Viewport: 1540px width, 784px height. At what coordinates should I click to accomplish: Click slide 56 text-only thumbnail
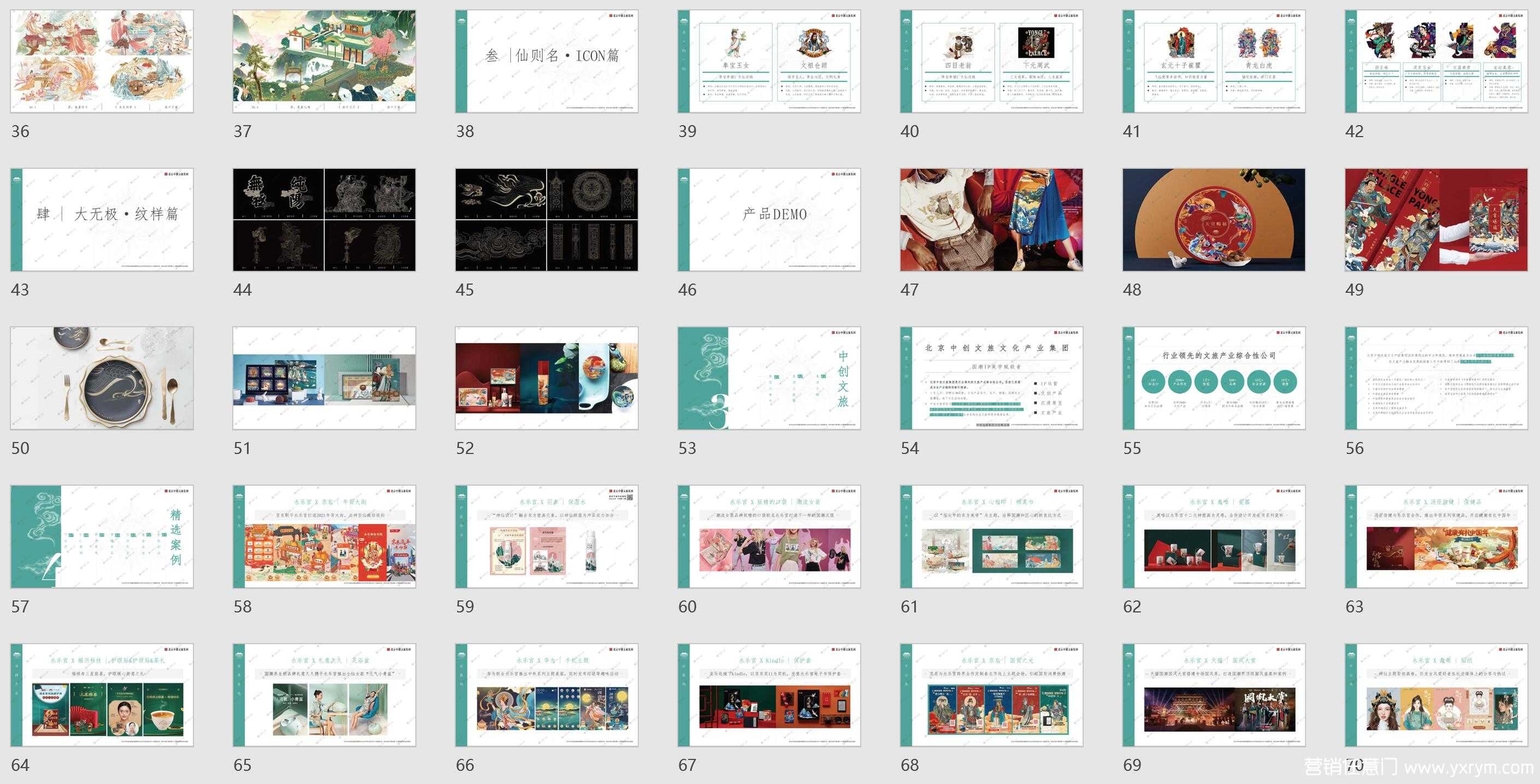click(x=1437, y=378)
